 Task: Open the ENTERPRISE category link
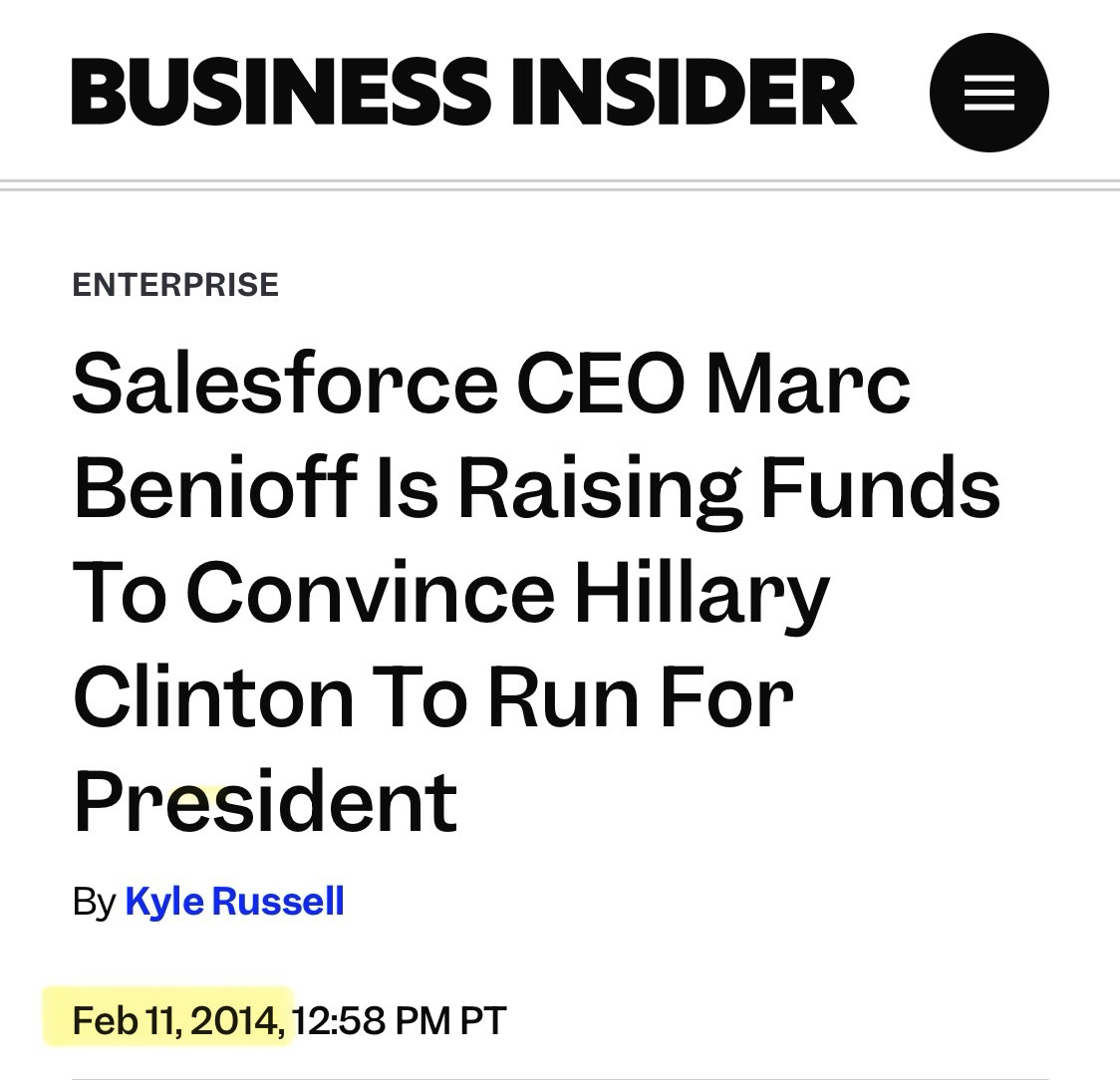[x=175, y=285]
